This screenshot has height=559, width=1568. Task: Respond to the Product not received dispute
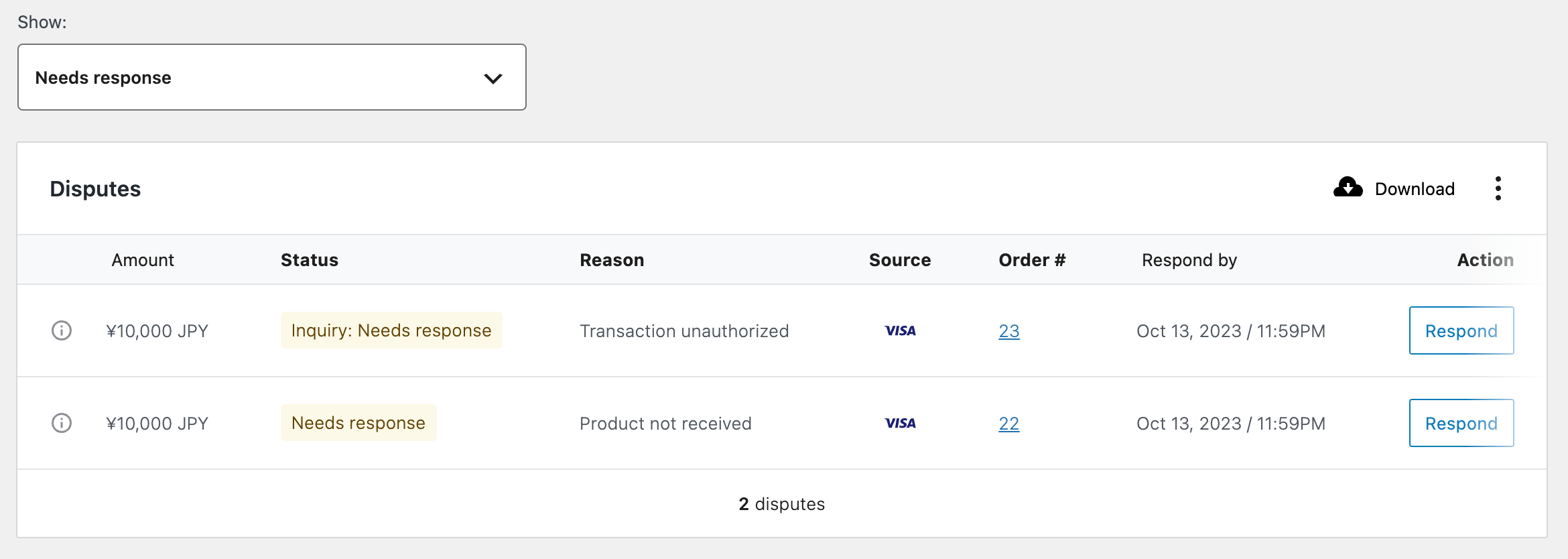1461,423
